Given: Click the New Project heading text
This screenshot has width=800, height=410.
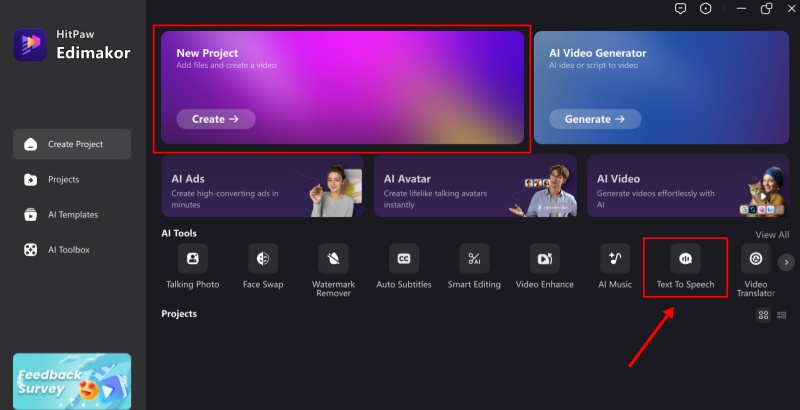Looking at the screenshot, I should click(207, 53).
